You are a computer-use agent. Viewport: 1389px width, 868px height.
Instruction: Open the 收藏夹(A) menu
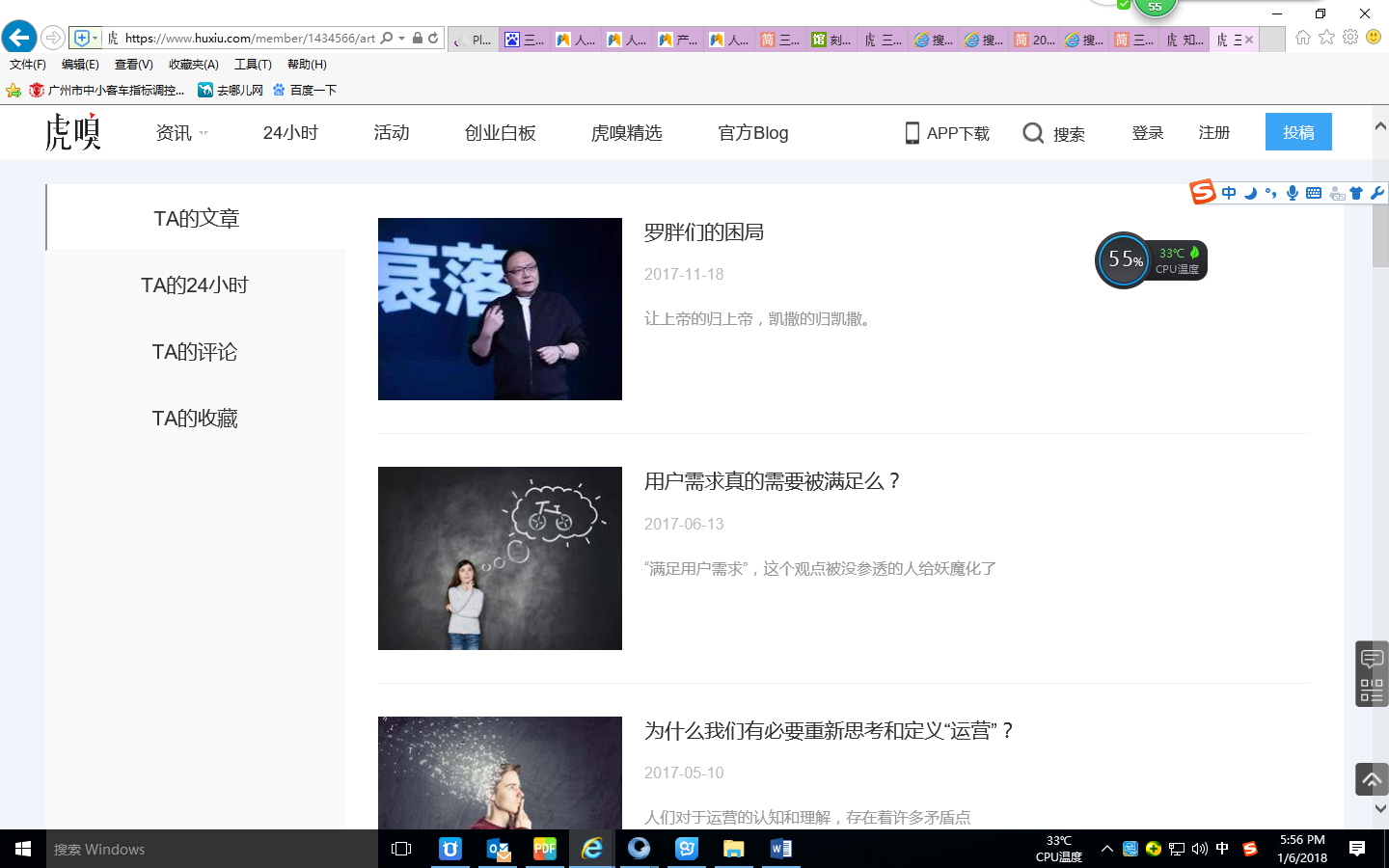coord(194,65)
